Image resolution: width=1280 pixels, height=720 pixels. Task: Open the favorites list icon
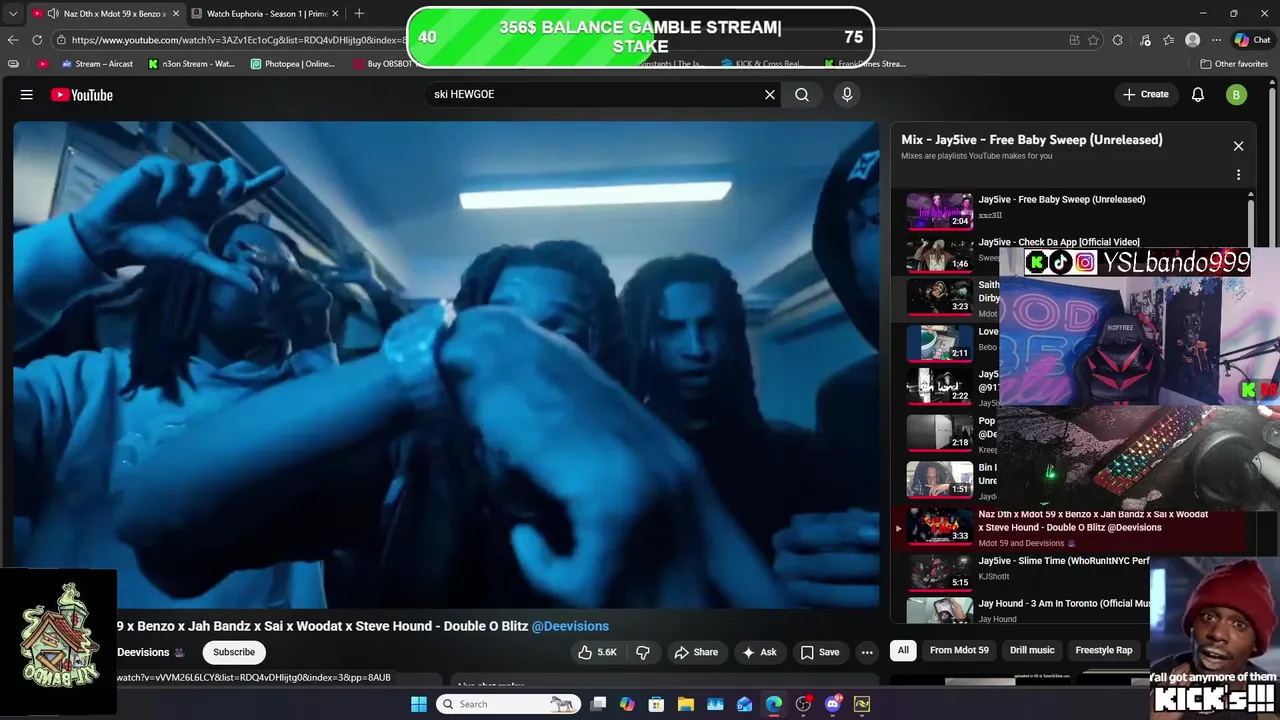1168,40
